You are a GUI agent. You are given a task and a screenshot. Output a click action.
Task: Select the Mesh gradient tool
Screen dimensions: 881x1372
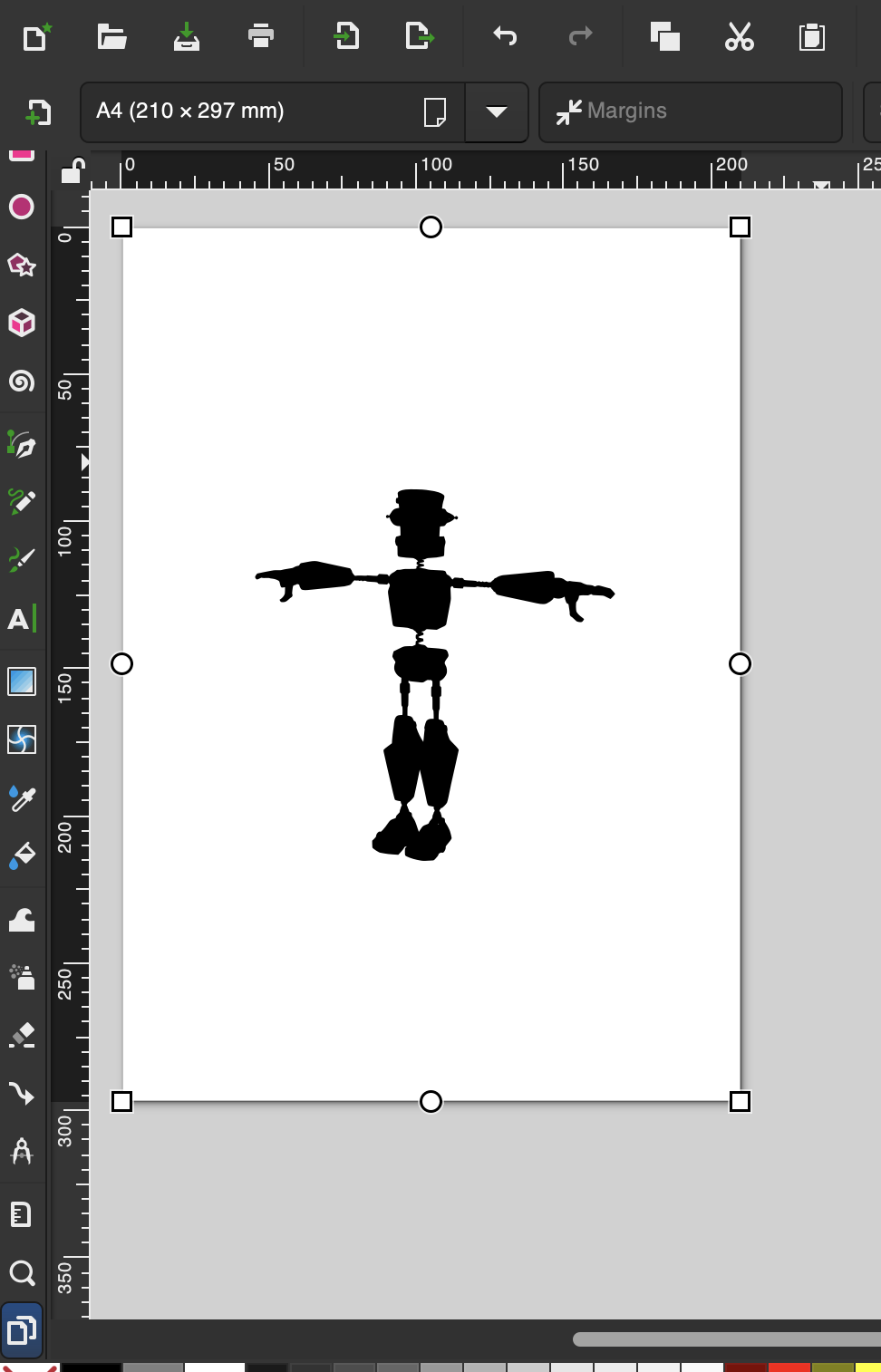point(22,739)
